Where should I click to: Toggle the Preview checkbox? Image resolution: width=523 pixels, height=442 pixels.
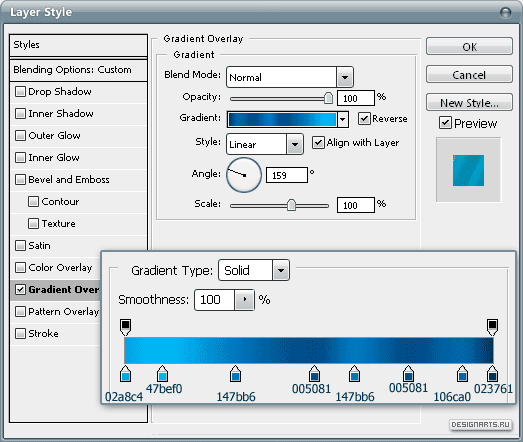pyautogui.click(x=445, y=123)
